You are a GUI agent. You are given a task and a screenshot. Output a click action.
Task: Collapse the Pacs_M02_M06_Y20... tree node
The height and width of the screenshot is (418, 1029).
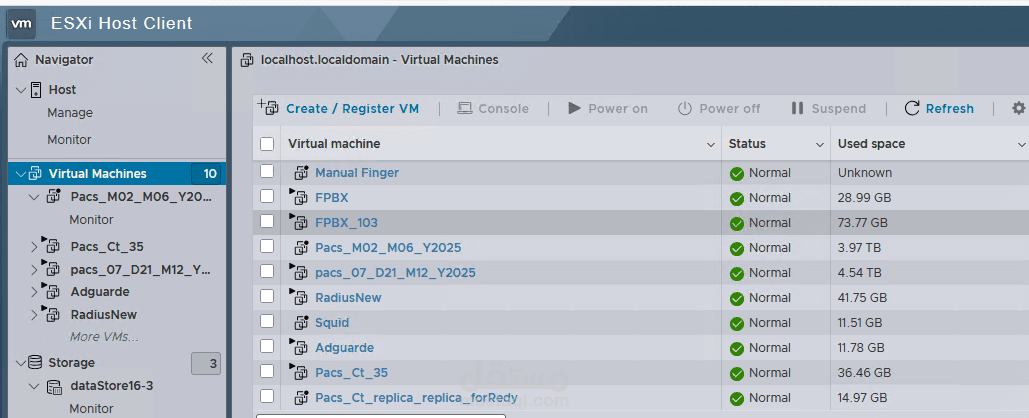click(x=35, y=197)
